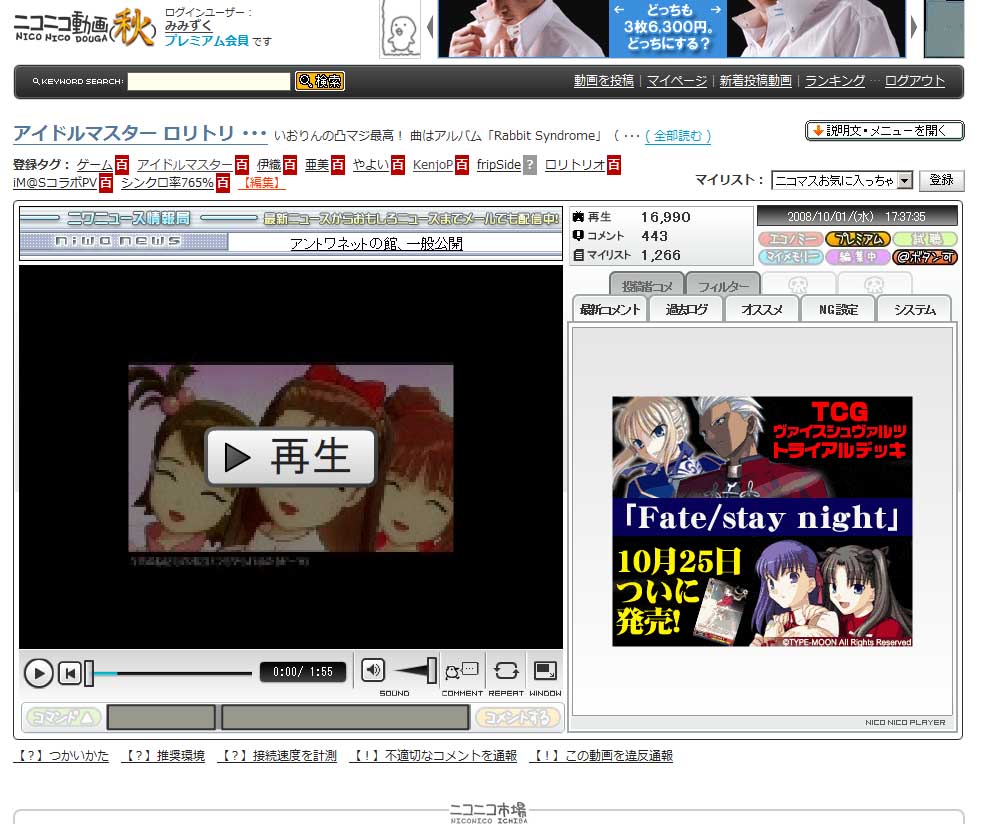The width and height of the screenshot is (1006, 824).
Task: Open the フィルター tab
Action: click(x=723, y=286)
